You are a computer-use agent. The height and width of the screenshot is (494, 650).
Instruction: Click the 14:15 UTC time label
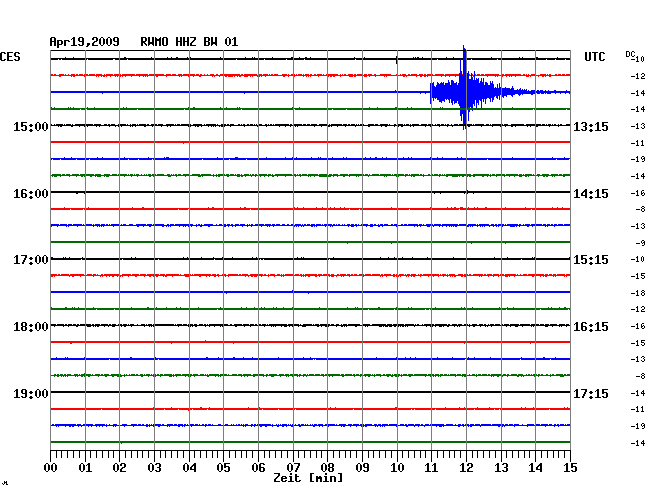click(591, 194)
